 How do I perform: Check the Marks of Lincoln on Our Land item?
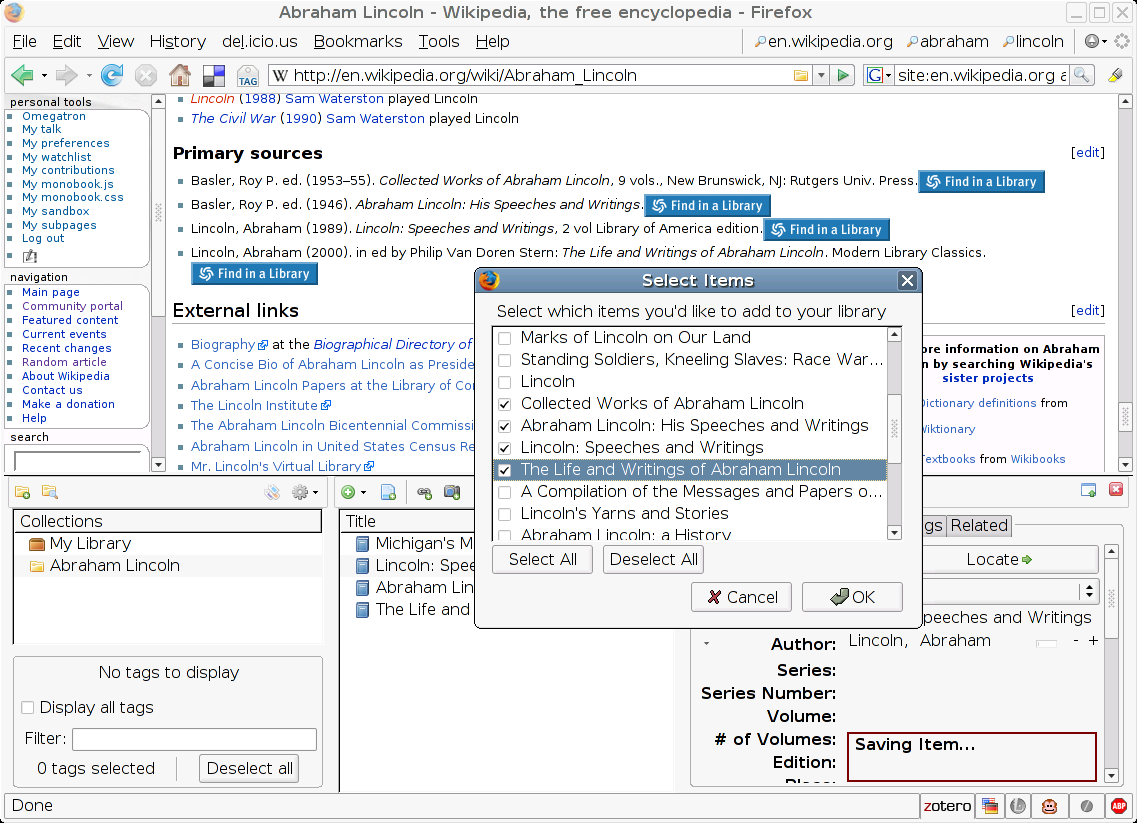(x=505, y=338)
